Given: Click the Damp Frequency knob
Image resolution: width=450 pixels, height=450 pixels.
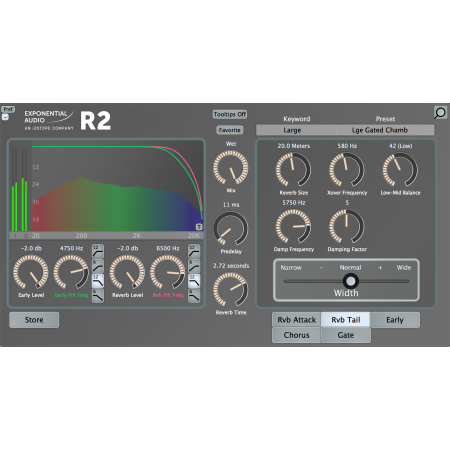Looking at the screenshot, I should 293,226.
